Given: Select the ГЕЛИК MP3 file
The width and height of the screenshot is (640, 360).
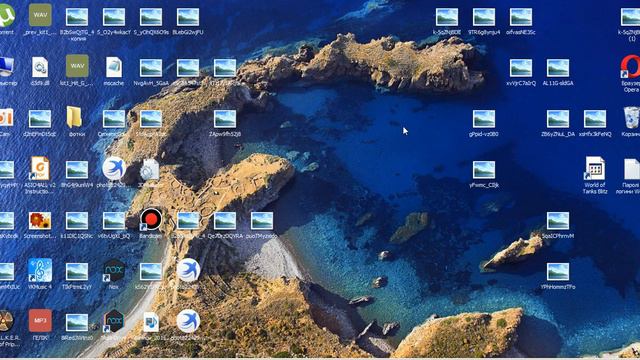Looking at the screenshot, I should pos(40,321).
